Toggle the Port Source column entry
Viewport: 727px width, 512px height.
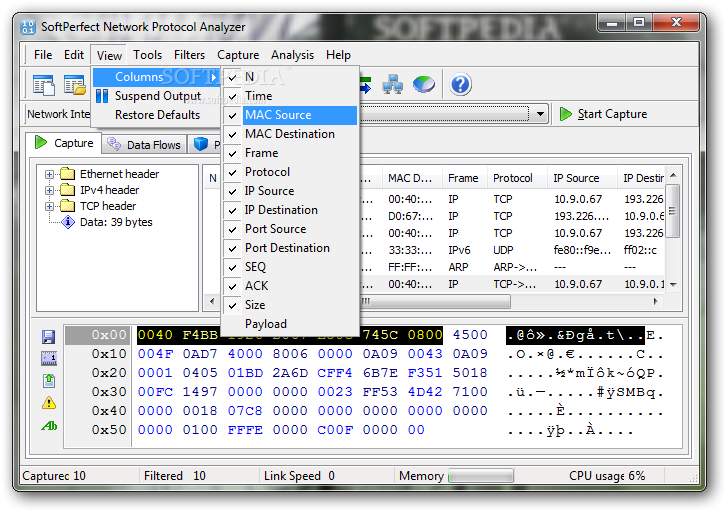[291, 229]
